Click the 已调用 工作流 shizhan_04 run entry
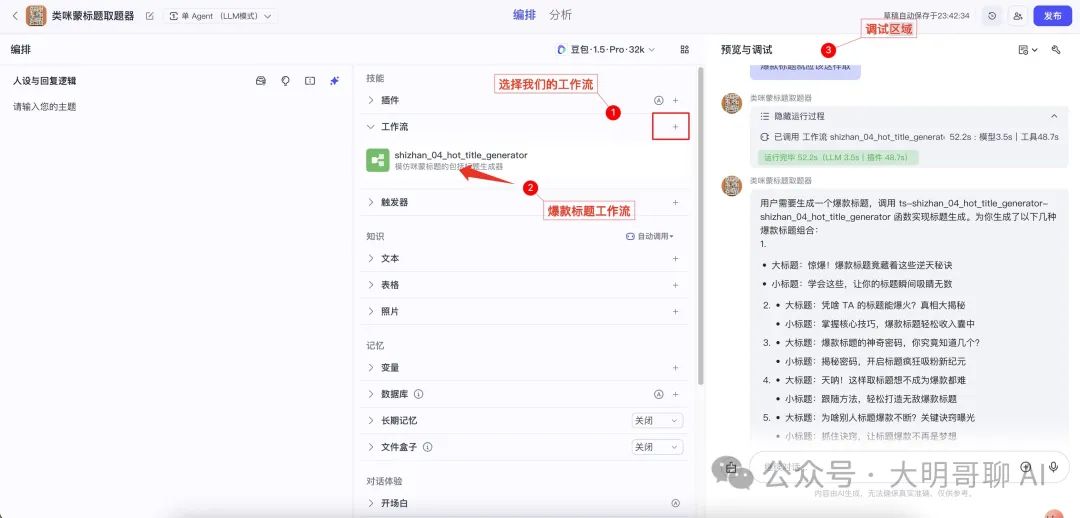 (909, 137)
